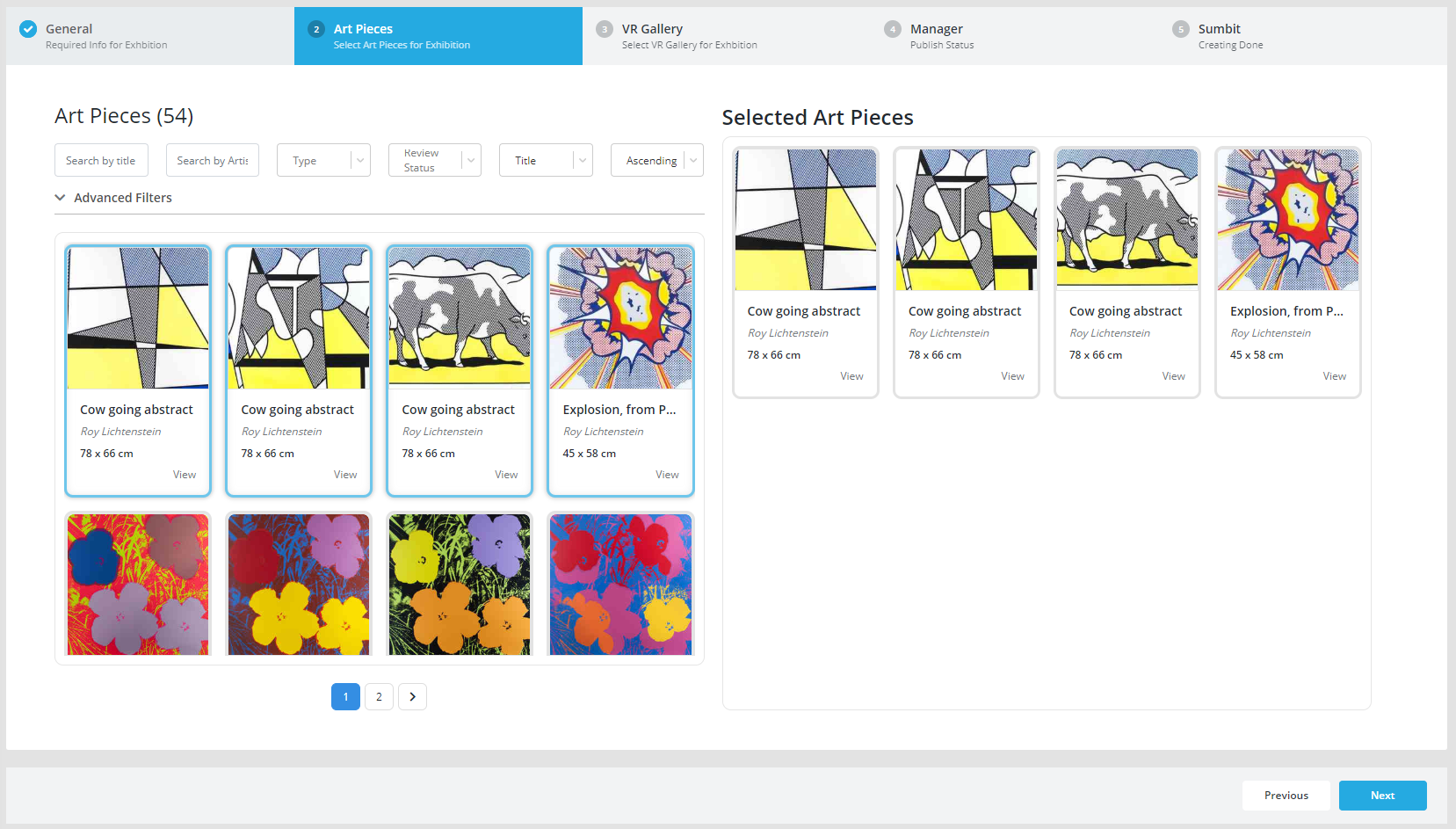
Task: Open the Title sort-by dropdown
Action: tap(546, 160)
